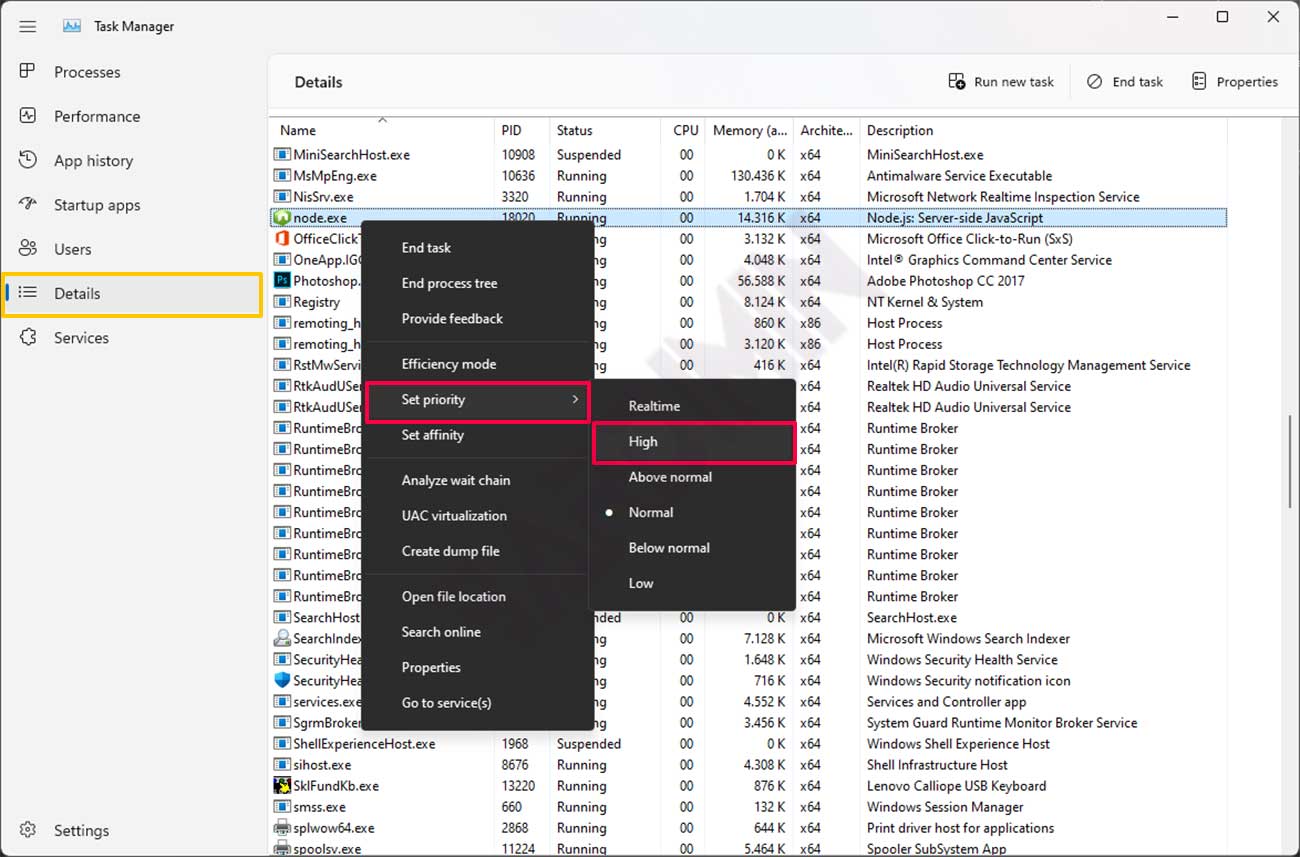Select the sihost.exe row

click(748, 765)
